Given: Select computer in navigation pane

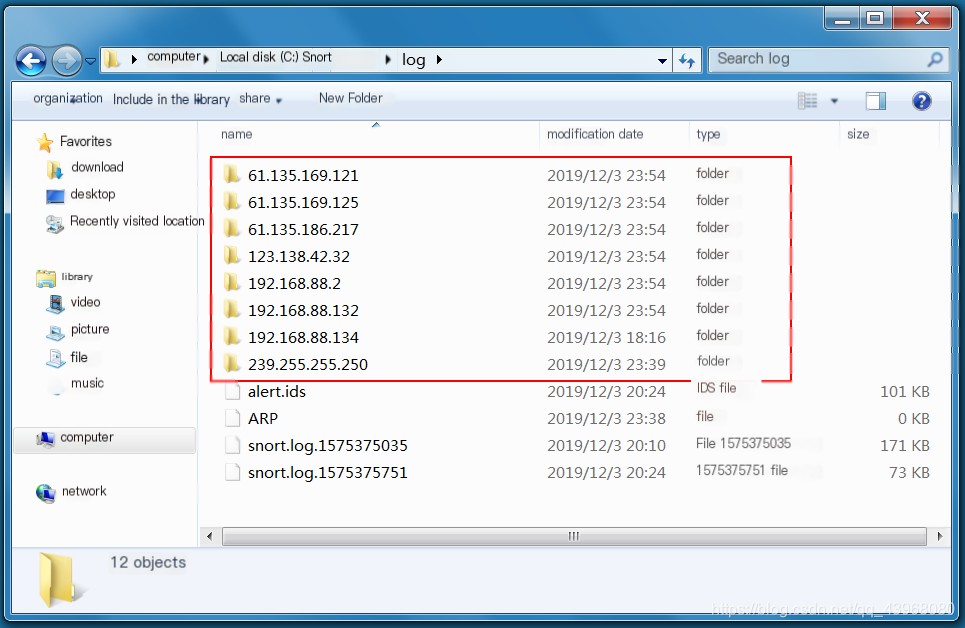Looking at the screenshot, I should tap(105, 438).
